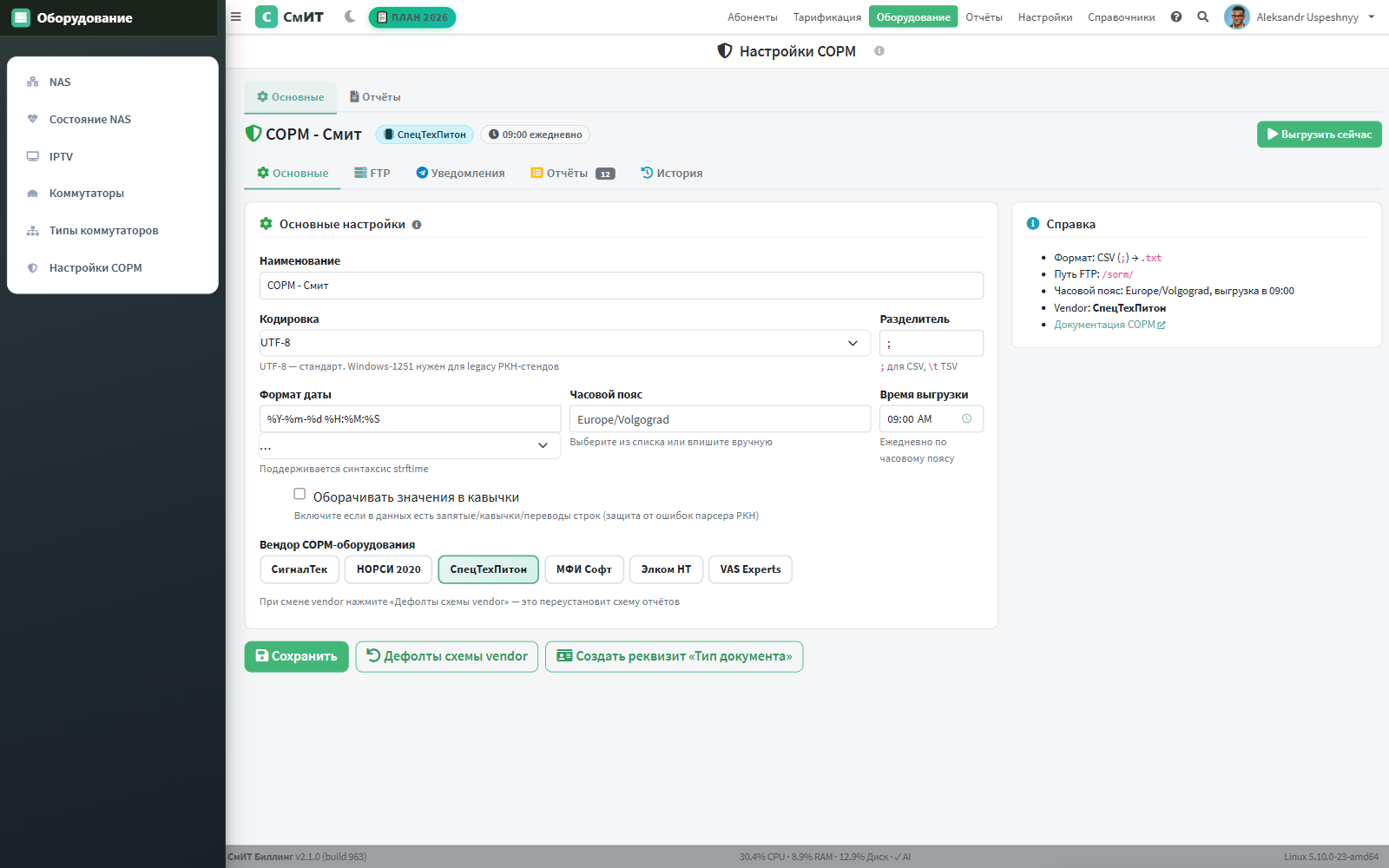
Task: Click the Наименование input field
Action: [x=622, y=286]
